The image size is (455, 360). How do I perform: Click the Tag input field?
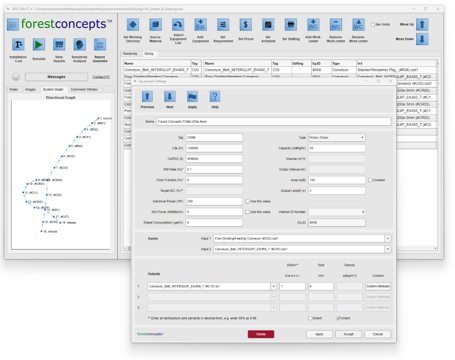click(x=214, y=137)
